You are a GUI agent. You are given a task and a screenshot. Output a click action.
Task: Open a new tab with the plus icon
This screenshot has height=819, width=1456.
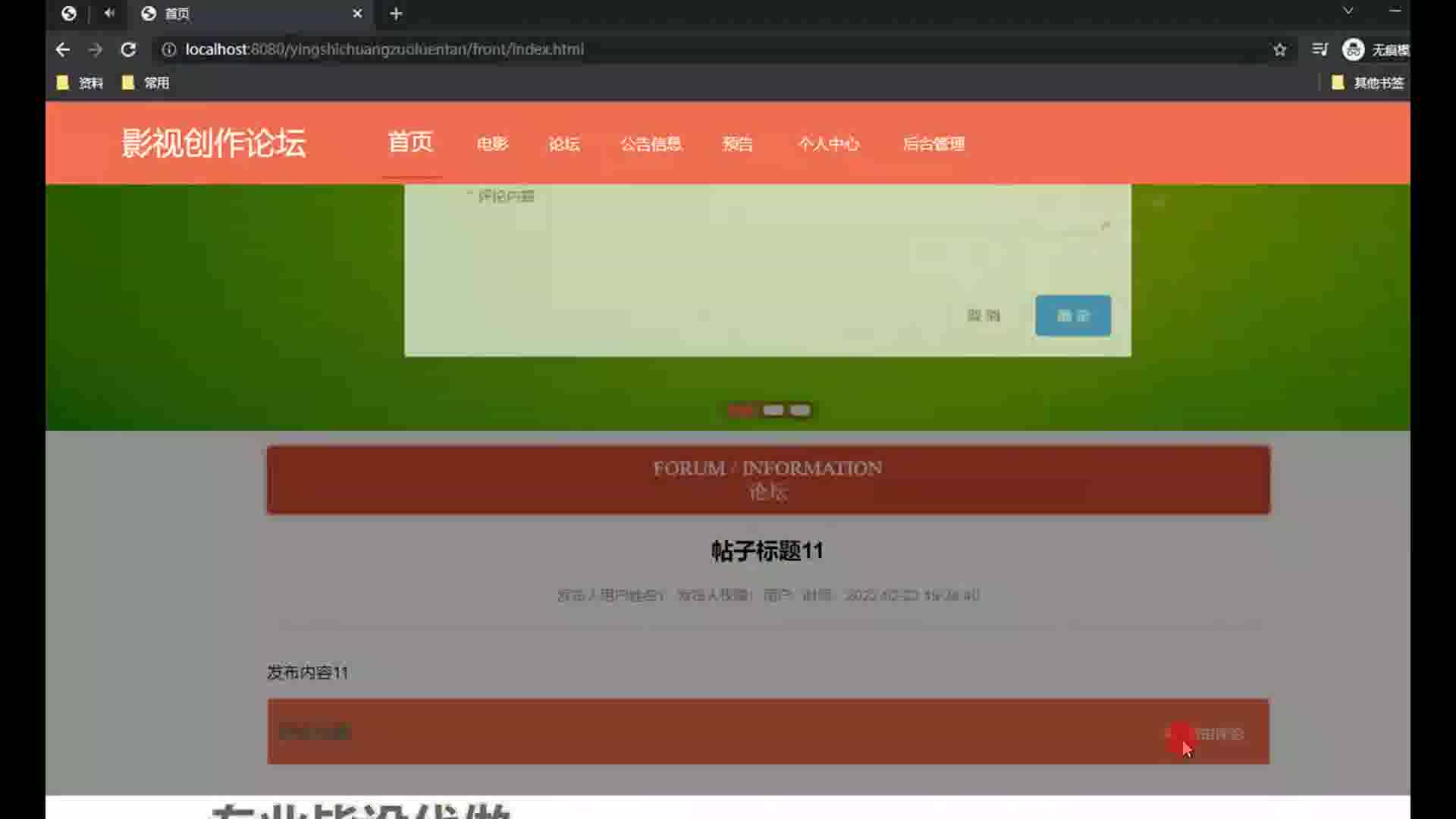point(396,14)
